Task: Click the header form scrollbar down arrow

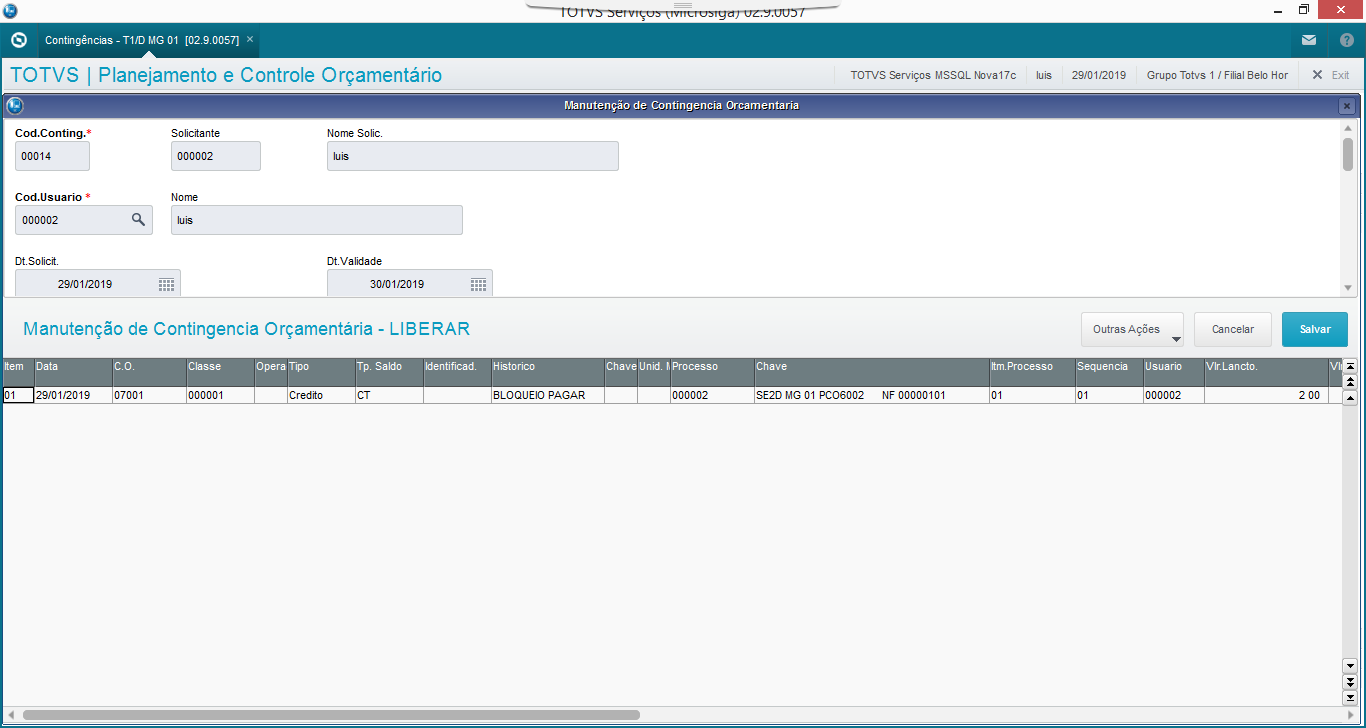Action: click(1348, 288)
